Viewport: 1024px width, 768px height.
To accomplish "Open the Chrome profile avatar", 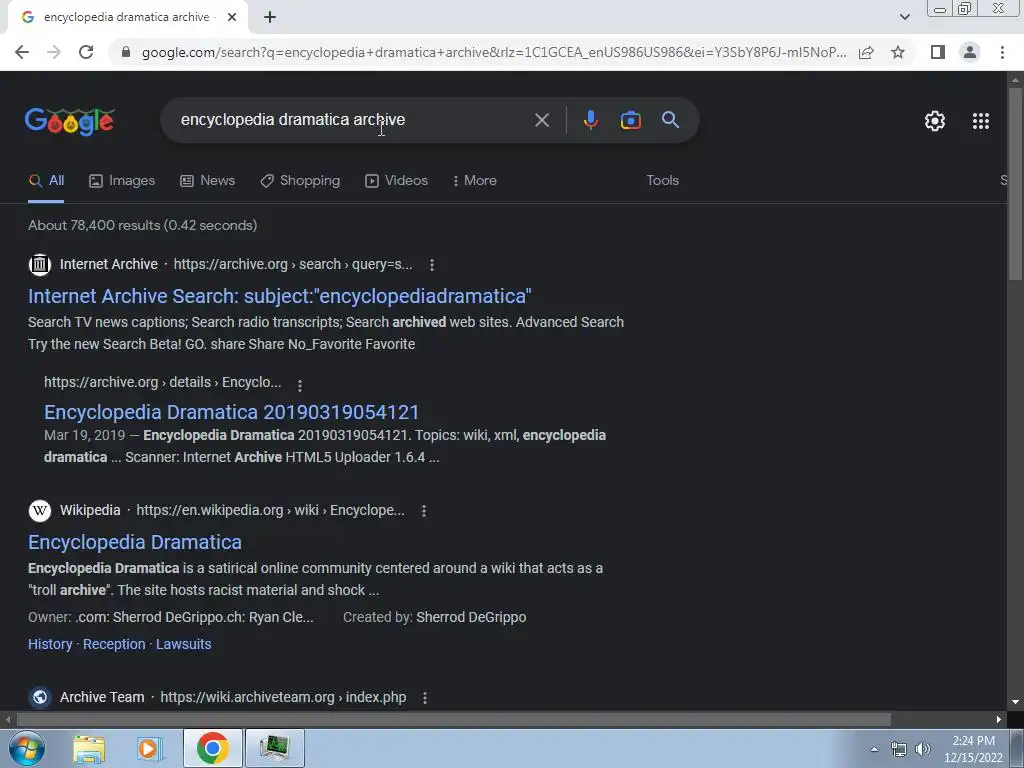I will click(970, 52).
